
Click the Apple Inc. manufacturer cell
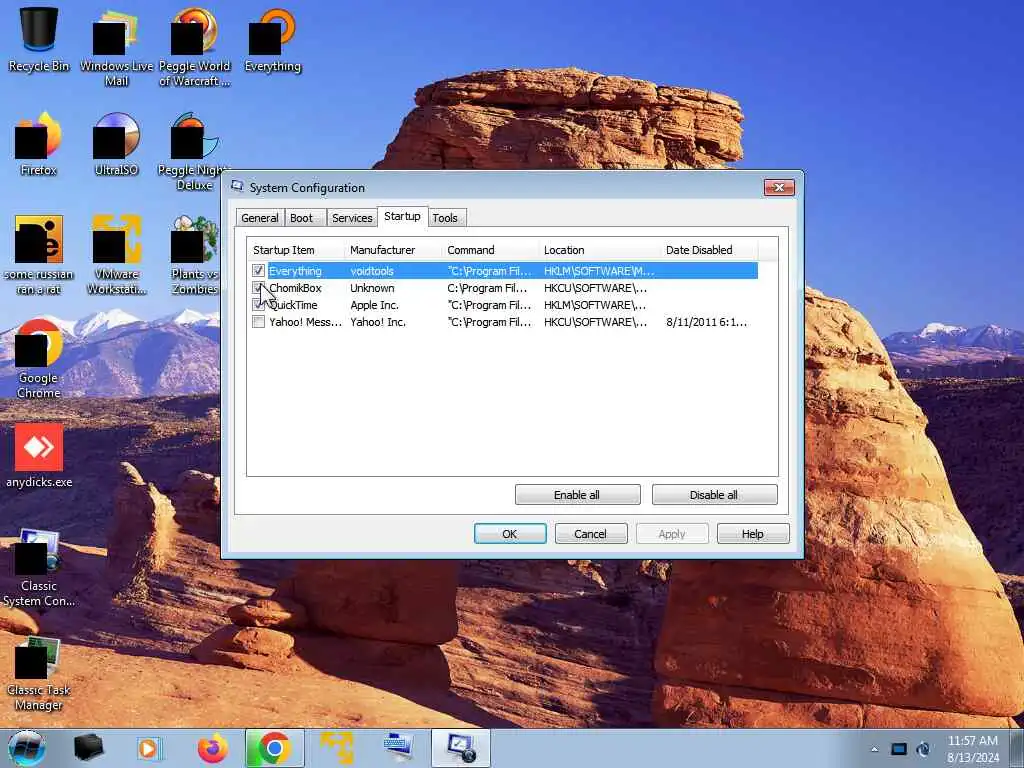pyautogui.click(x=374, y=305)
